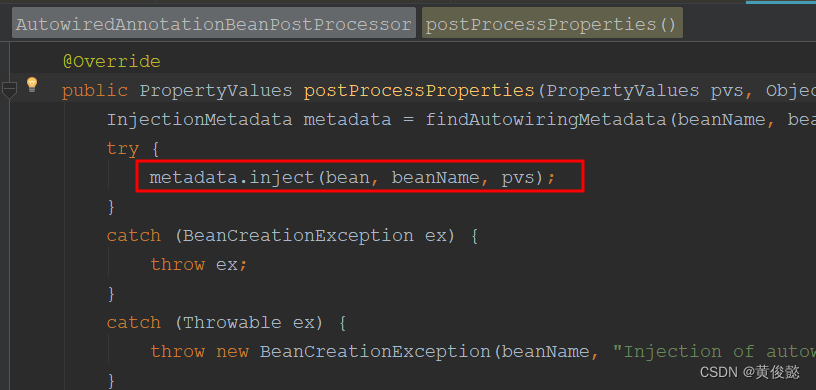816x390 pixels.
Task: Place cursor on the try keyword
Action: click(x=123, y=149)
